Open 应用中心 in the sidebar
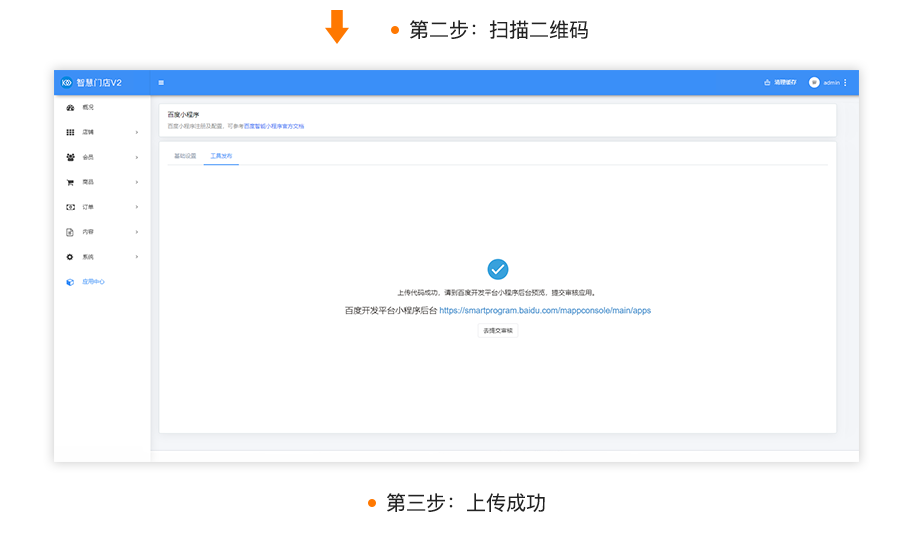 point(93,282)
